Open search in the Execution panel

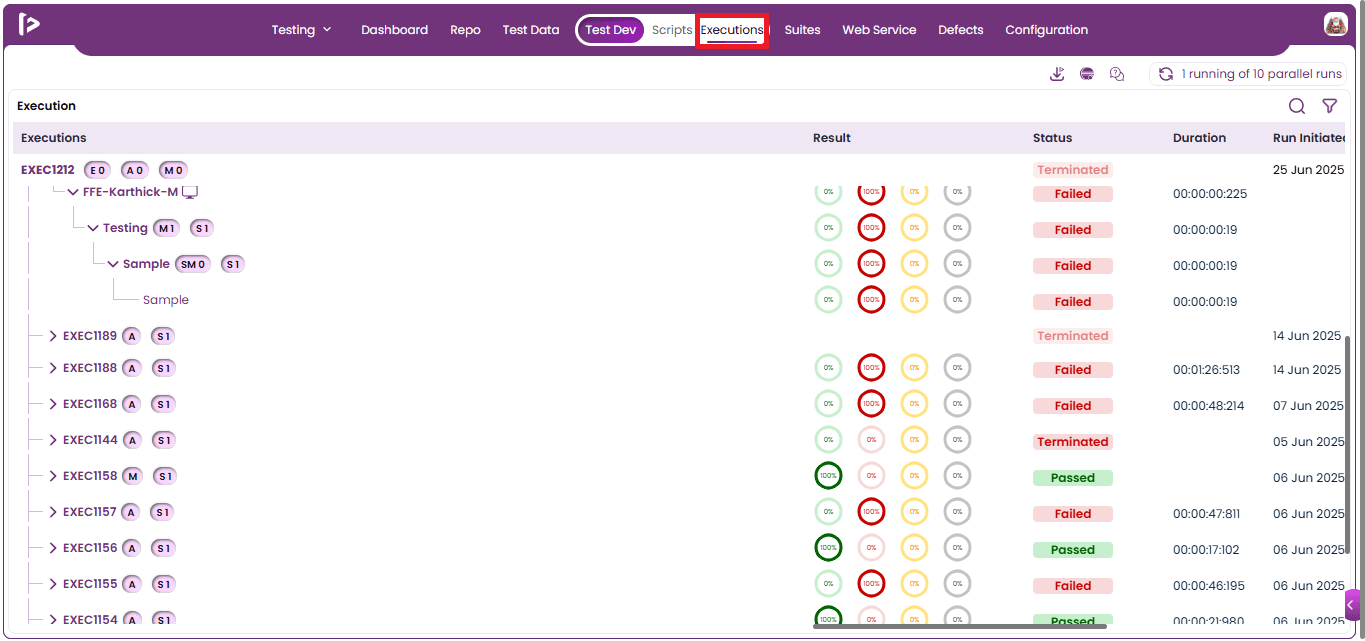tap(1297, 106)
